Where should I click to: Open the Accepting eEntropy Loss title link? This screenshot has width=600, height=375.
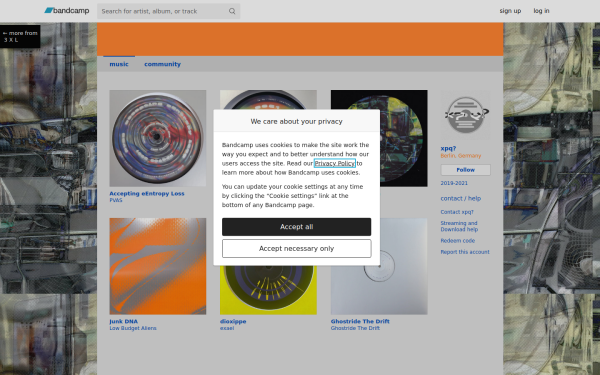click(x=147, y=194)
